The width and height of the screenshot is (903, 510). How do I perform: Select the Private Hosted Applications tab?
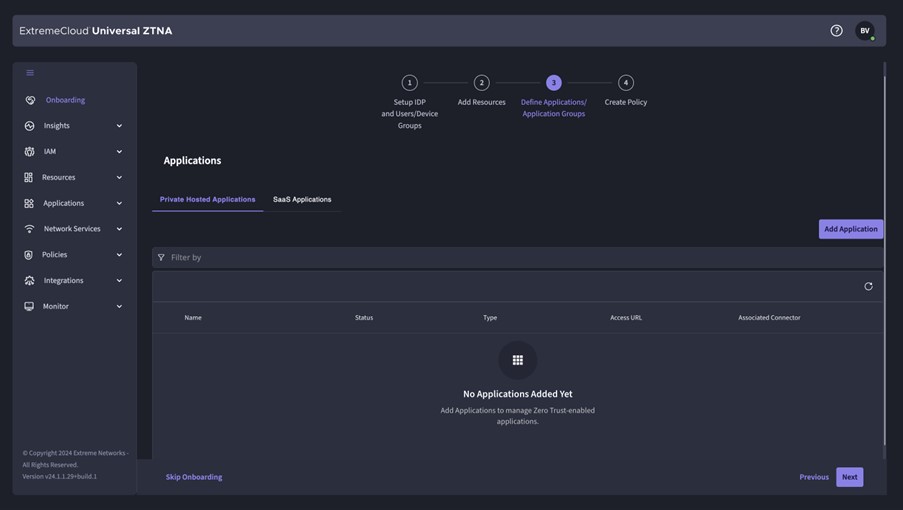[207, 200]
